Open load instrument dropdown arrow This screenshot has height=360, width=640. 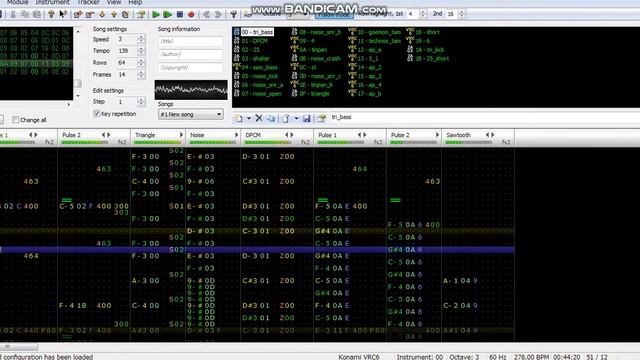tap(296, 119)
